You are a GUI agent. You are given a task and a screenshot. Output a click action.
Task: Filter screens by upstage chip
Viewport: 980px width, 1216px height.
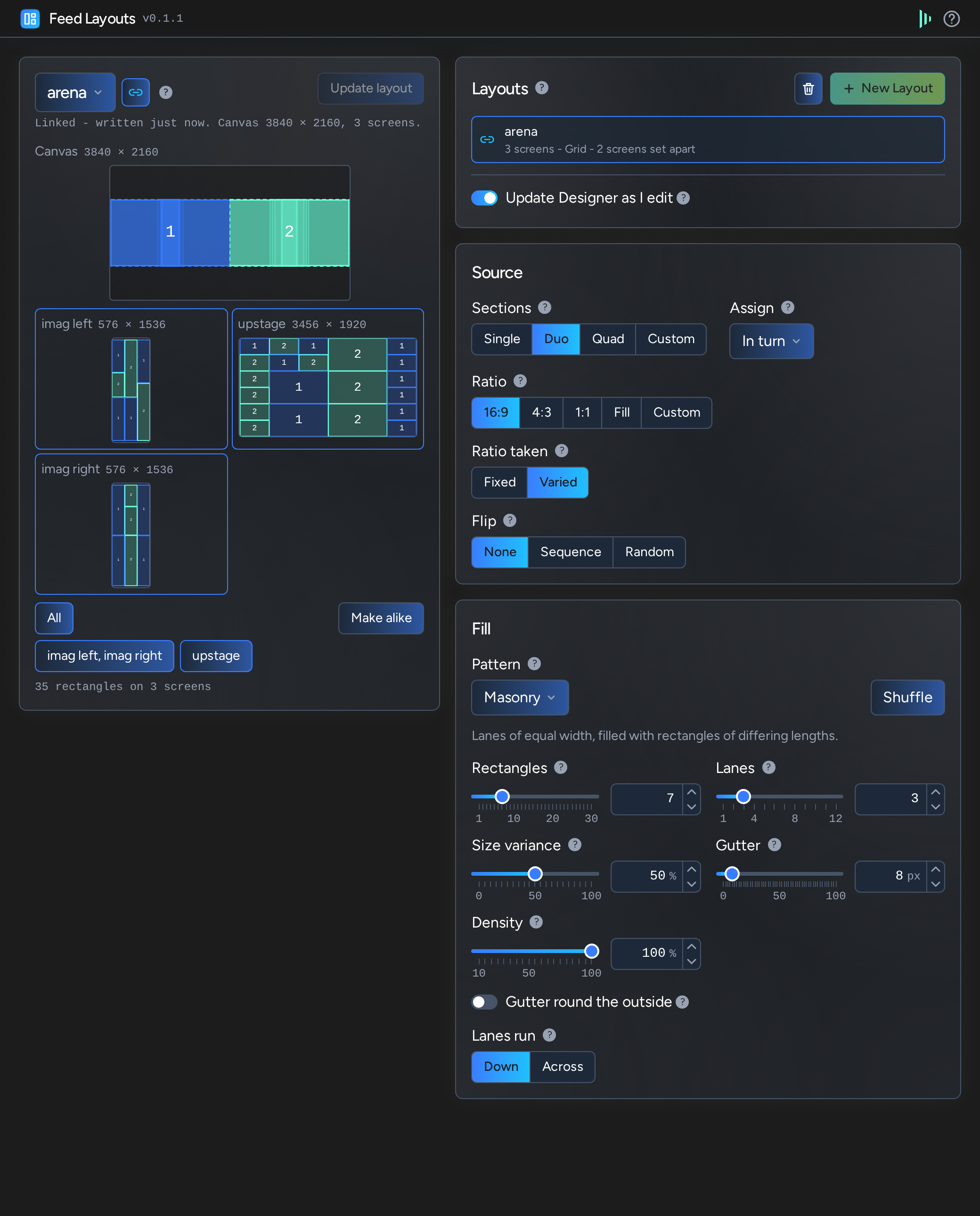pos(216,656)
